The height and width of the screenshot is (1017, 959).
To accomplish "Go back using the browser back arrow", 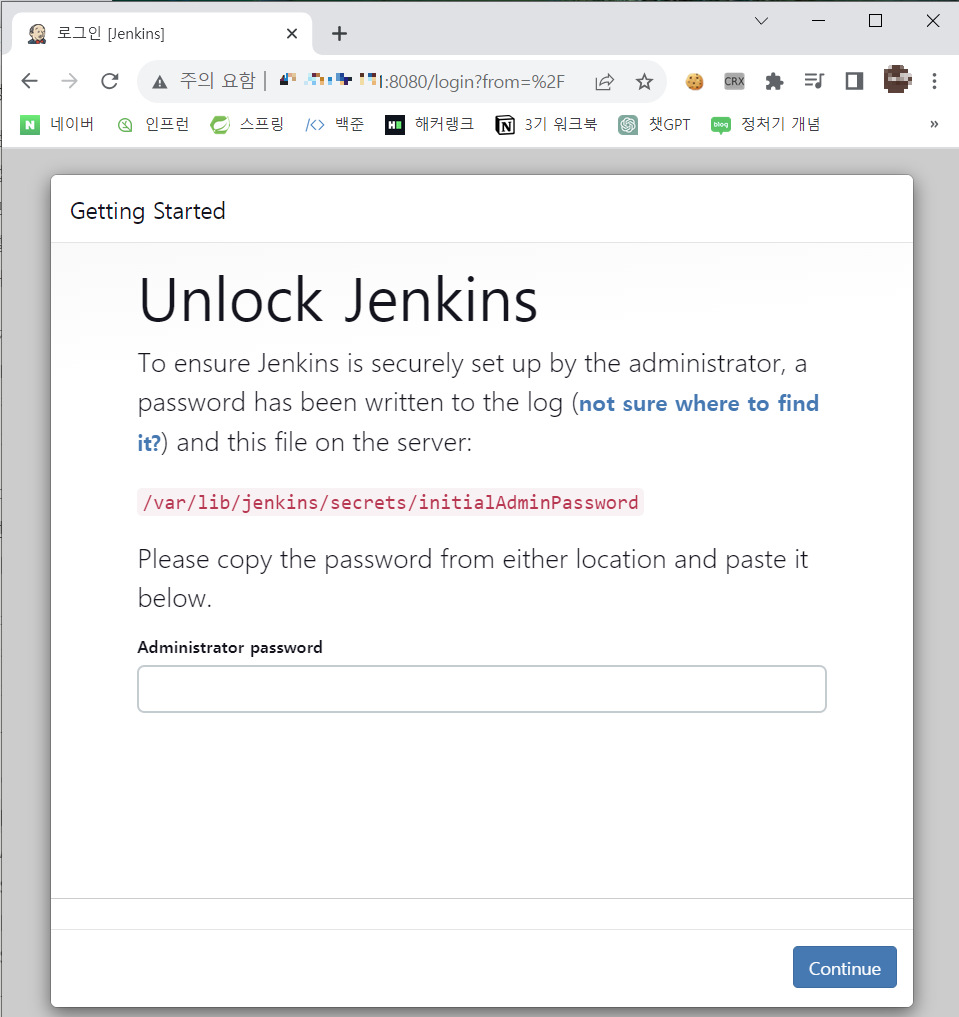I will click(x=30, y=81).
